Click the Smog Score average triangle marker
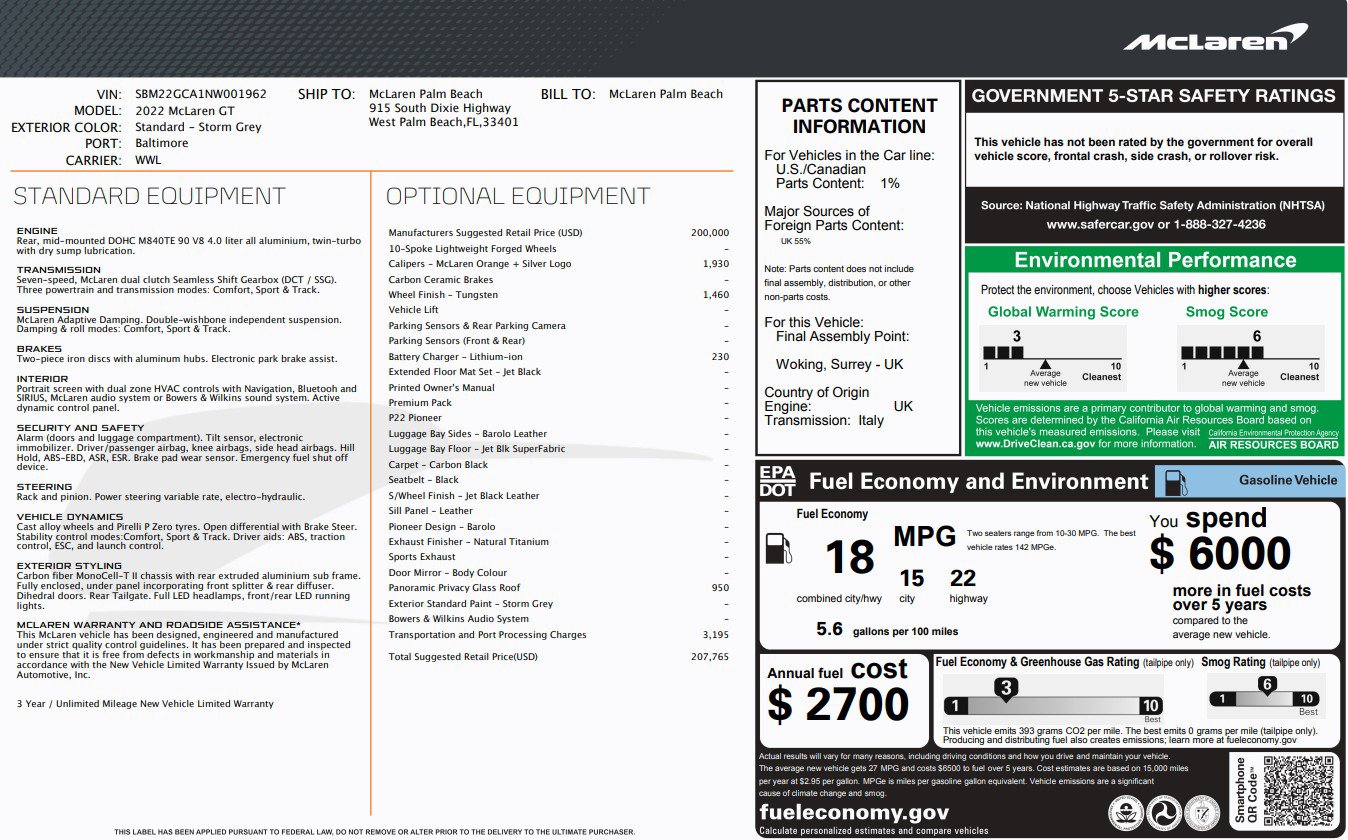 [1243, 365]
